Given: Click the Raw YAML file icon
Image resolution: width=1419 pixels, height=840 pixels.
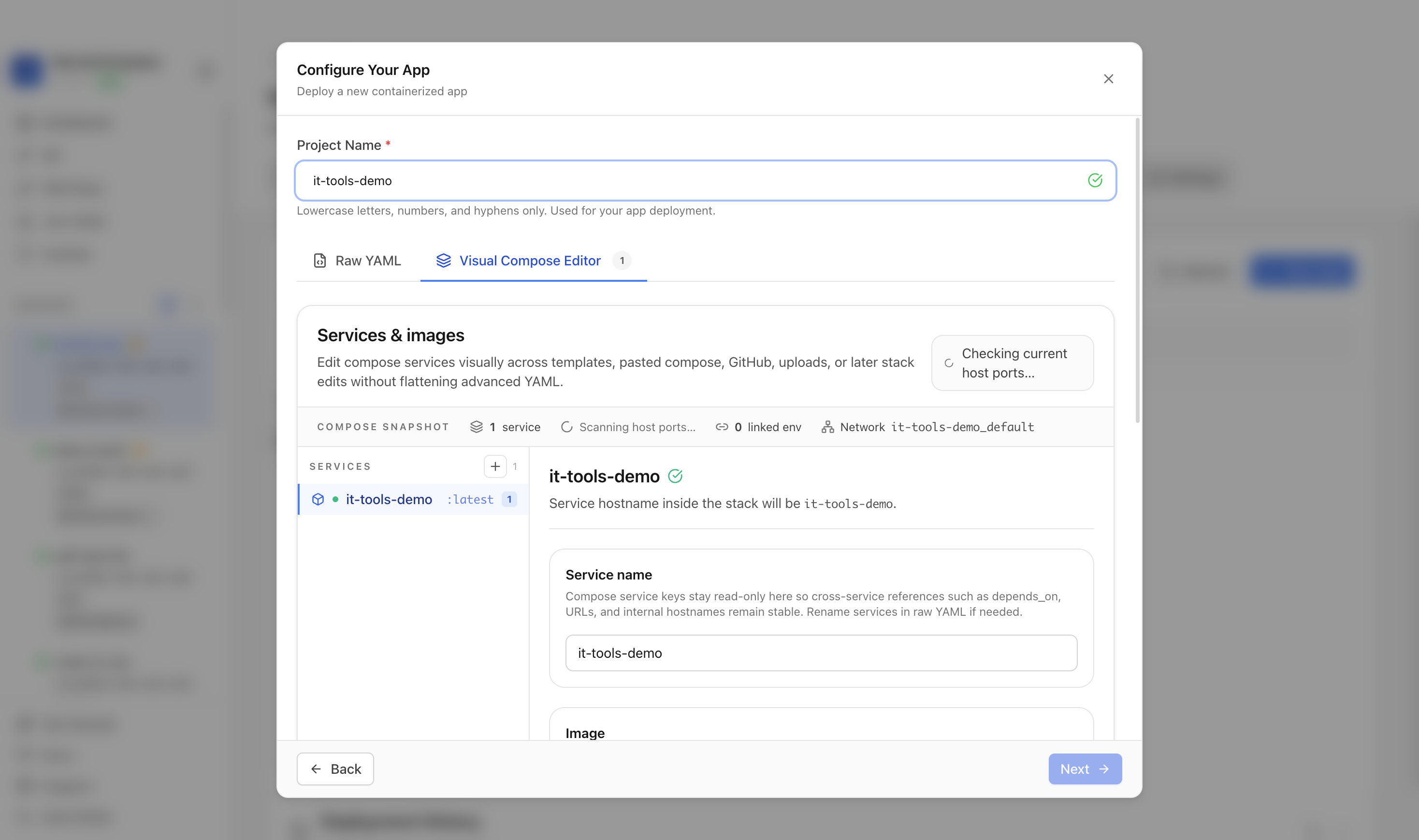Looking at the screenshot, I should tap(320, 261).
